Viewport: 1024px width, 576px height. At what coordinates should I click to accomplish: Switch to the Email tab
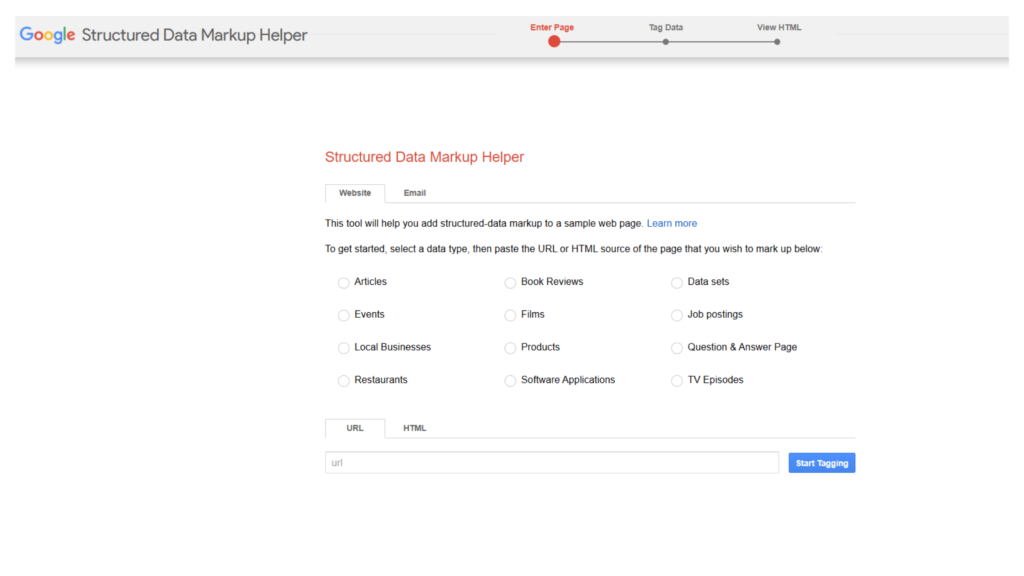pyautogui.click(x=415, y=193)
